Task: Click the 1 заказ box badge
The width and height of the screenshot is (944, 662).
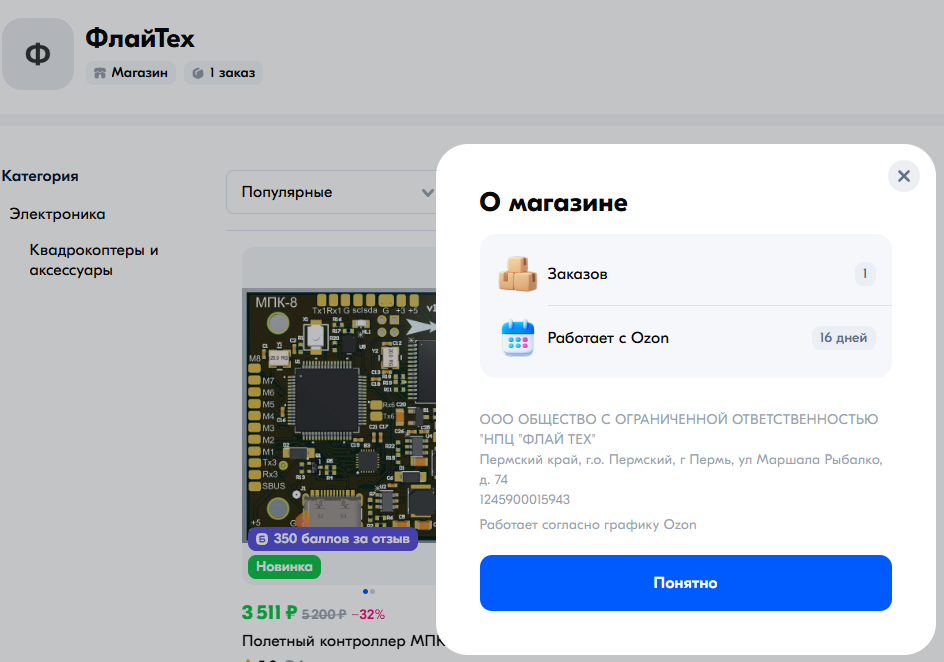Action: click(223, 73)
